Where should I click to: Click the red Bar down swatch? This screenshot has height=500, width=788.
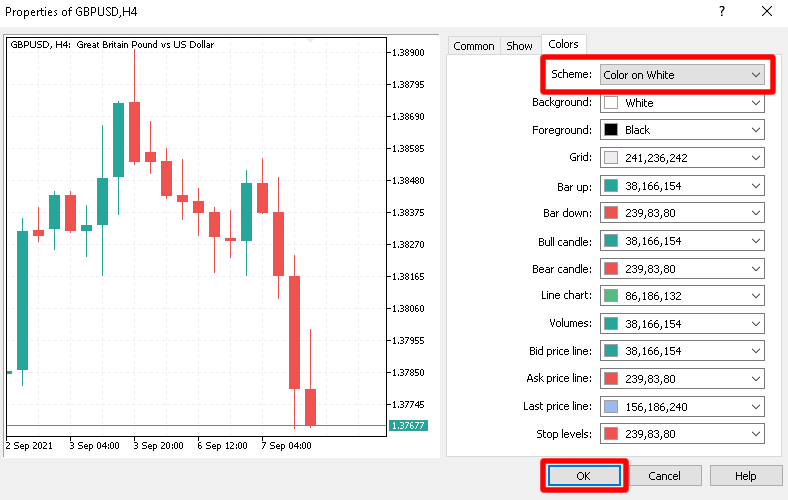coord(611,213)
